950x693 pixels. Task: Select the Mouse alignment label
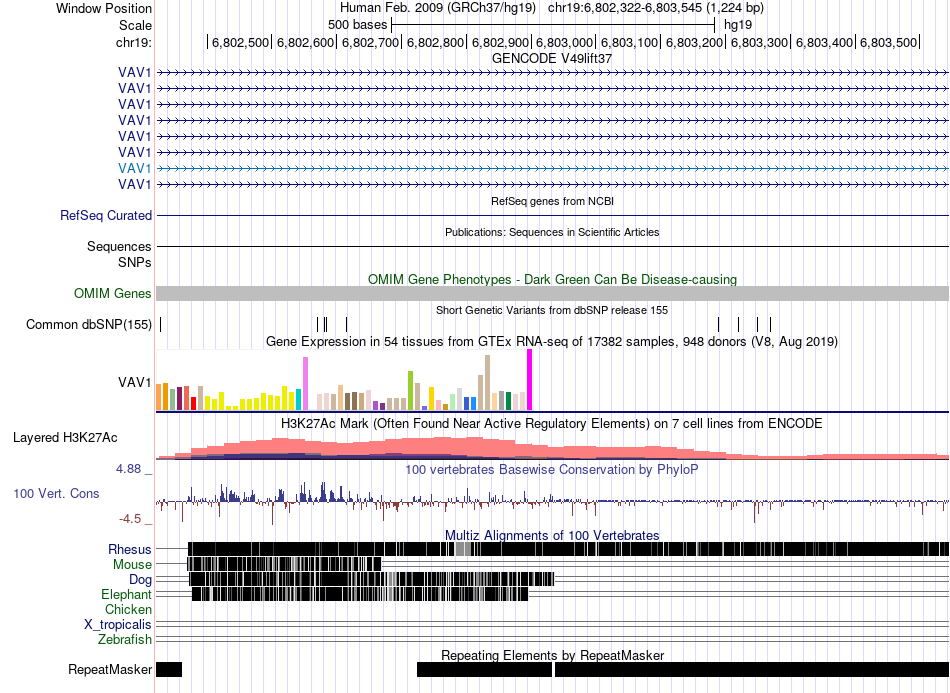(x=132, y=565)
